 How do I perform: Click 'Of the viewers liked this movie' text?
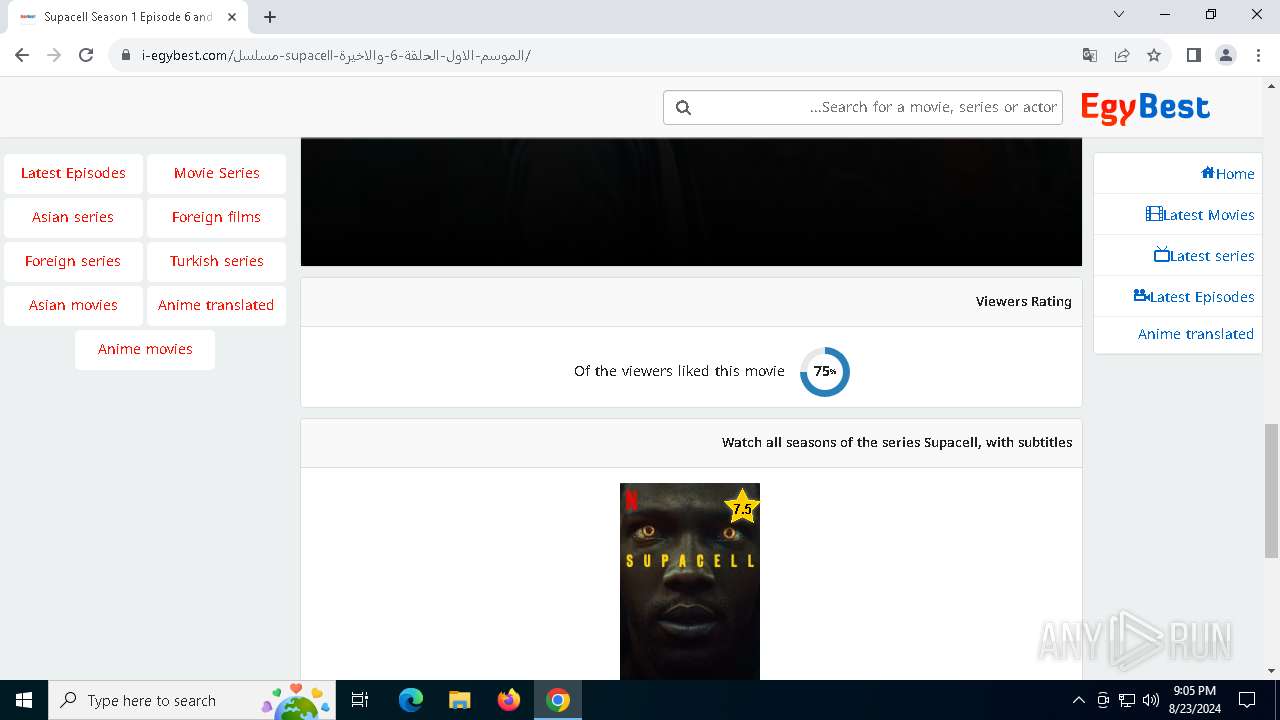[x=679, y=371]
